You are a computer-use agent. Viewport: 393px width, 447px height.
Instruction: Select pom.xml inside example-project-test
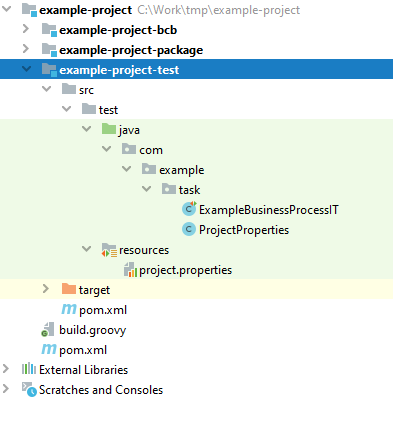click(x=103, y=310)
